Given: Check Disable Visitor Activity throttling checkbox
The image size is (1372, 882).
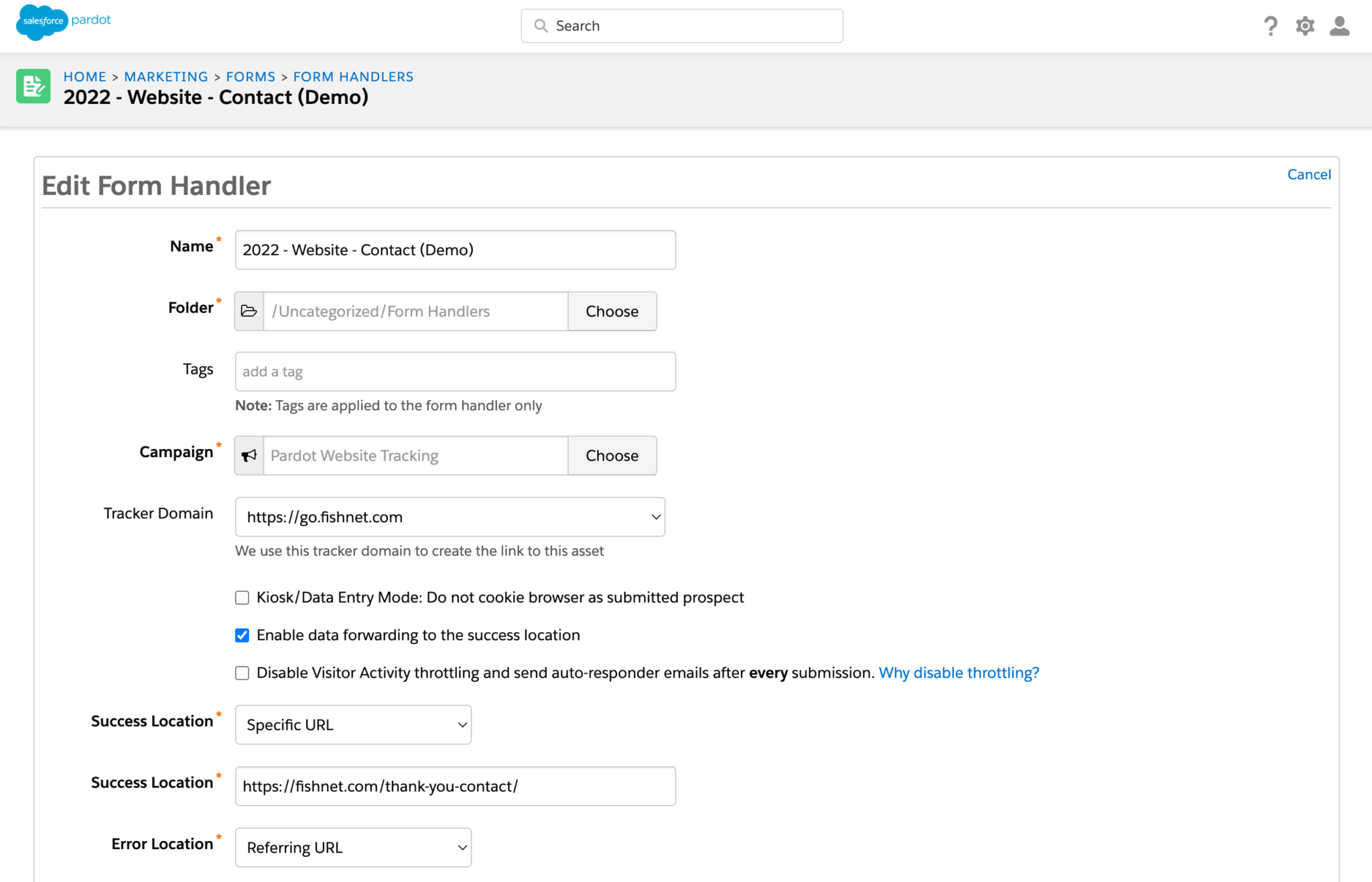Looking at the screenshot, I should coord(242,673).
